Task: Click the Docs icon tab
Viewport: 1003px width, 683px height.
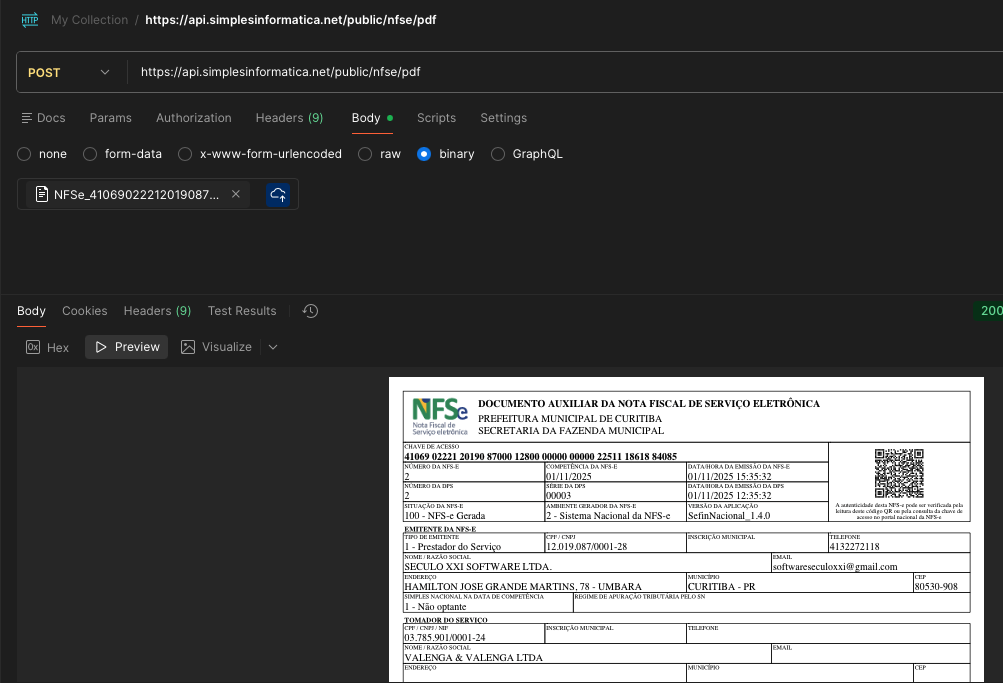Action: coord(43,118)
